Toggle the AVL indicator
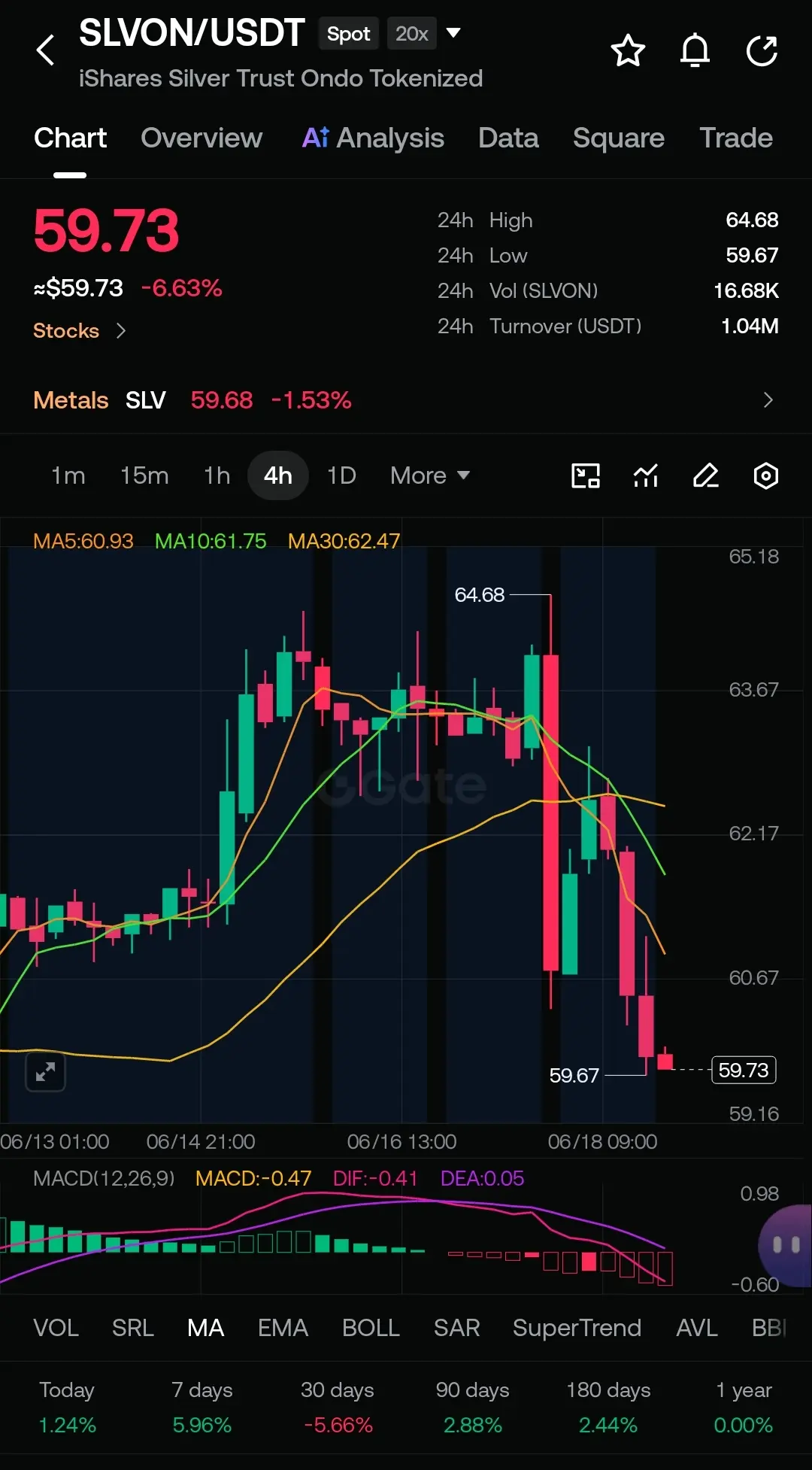Viewport: 812px width, 1470px height. (x=697, y=1328)
